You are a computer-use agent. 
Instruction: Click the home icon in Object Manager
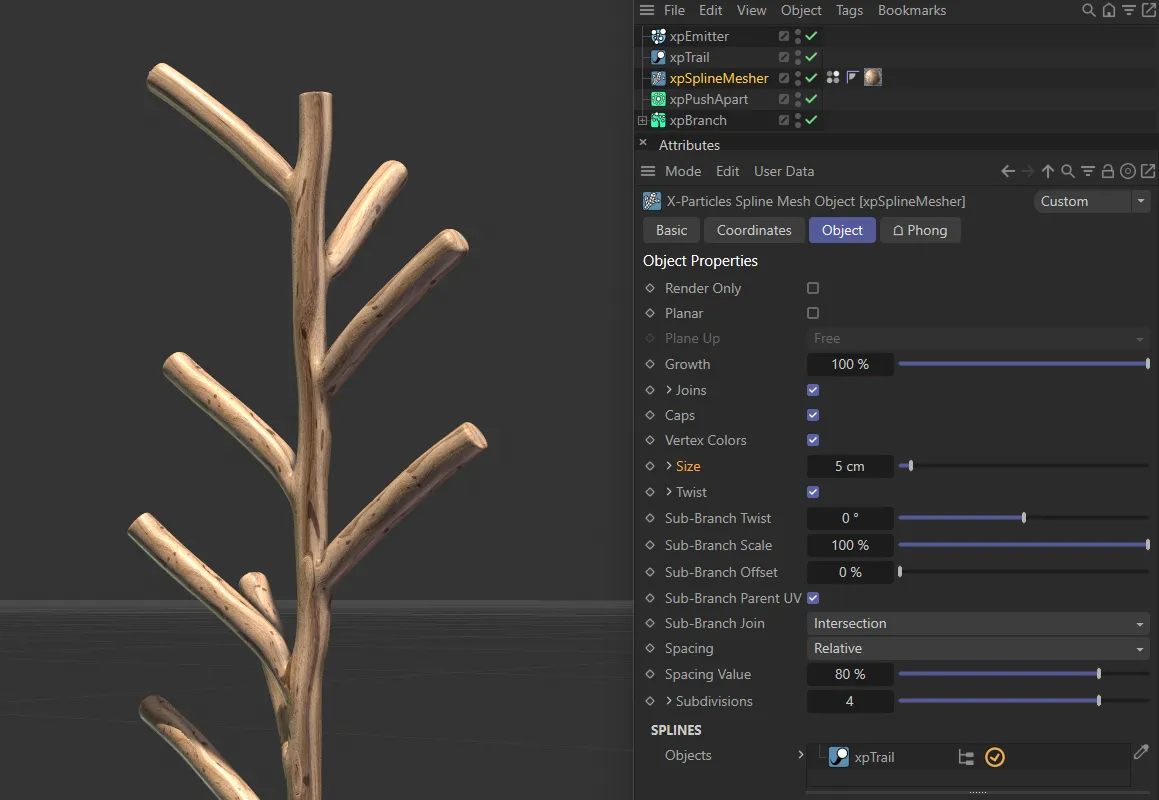1109,10
